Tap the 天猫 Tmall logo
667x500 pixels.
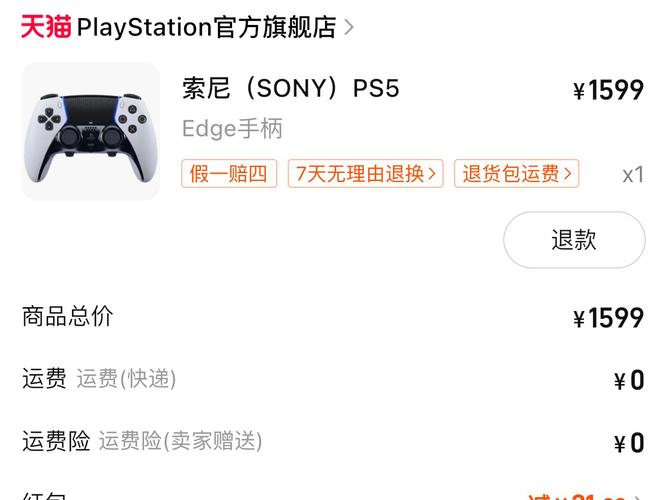pos(46,27)
